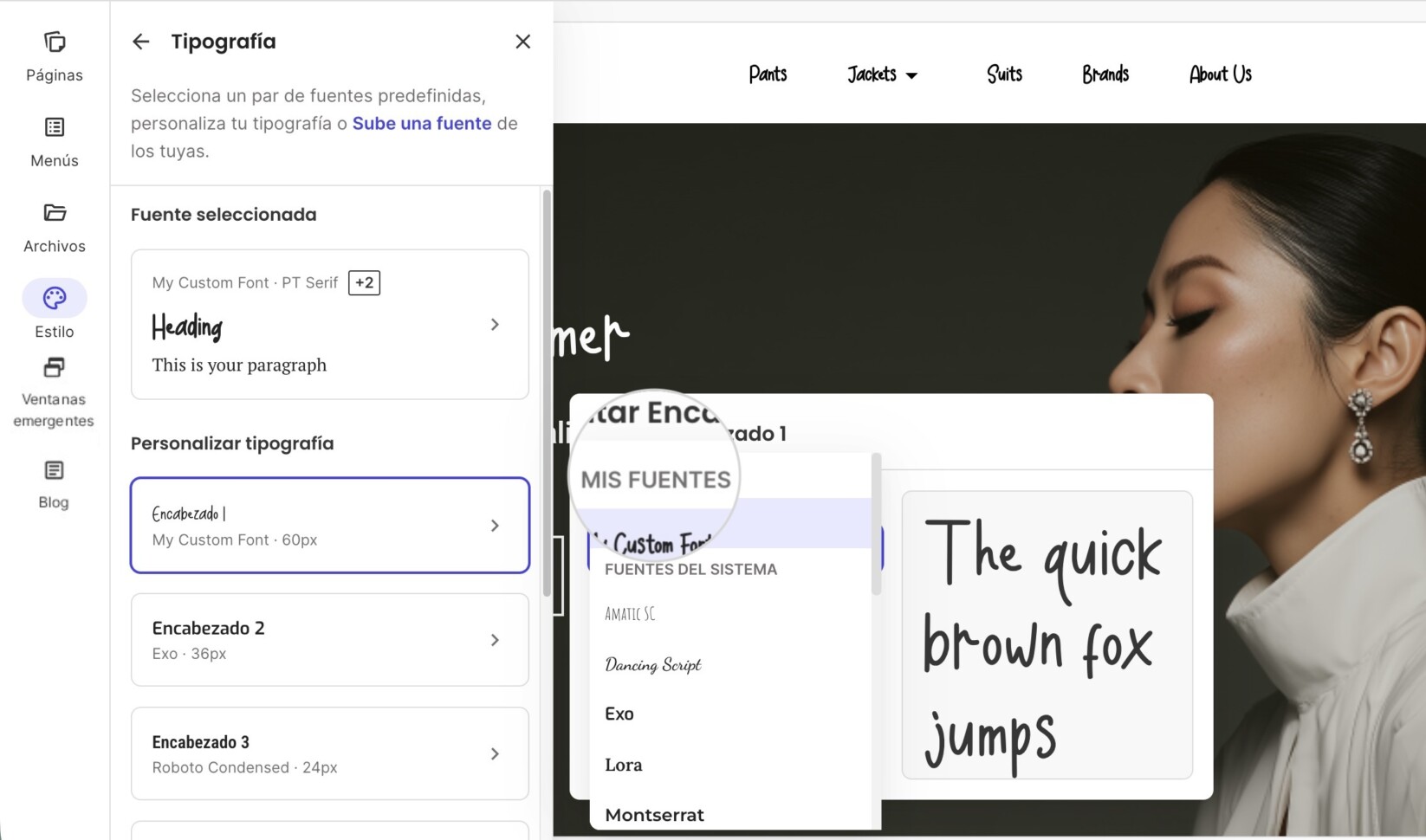Image resolution: width=1426 pixels, height=840 pixels.
Task: Click the FUENTES DEL SISTEMA label
Action: pos(691,569)
